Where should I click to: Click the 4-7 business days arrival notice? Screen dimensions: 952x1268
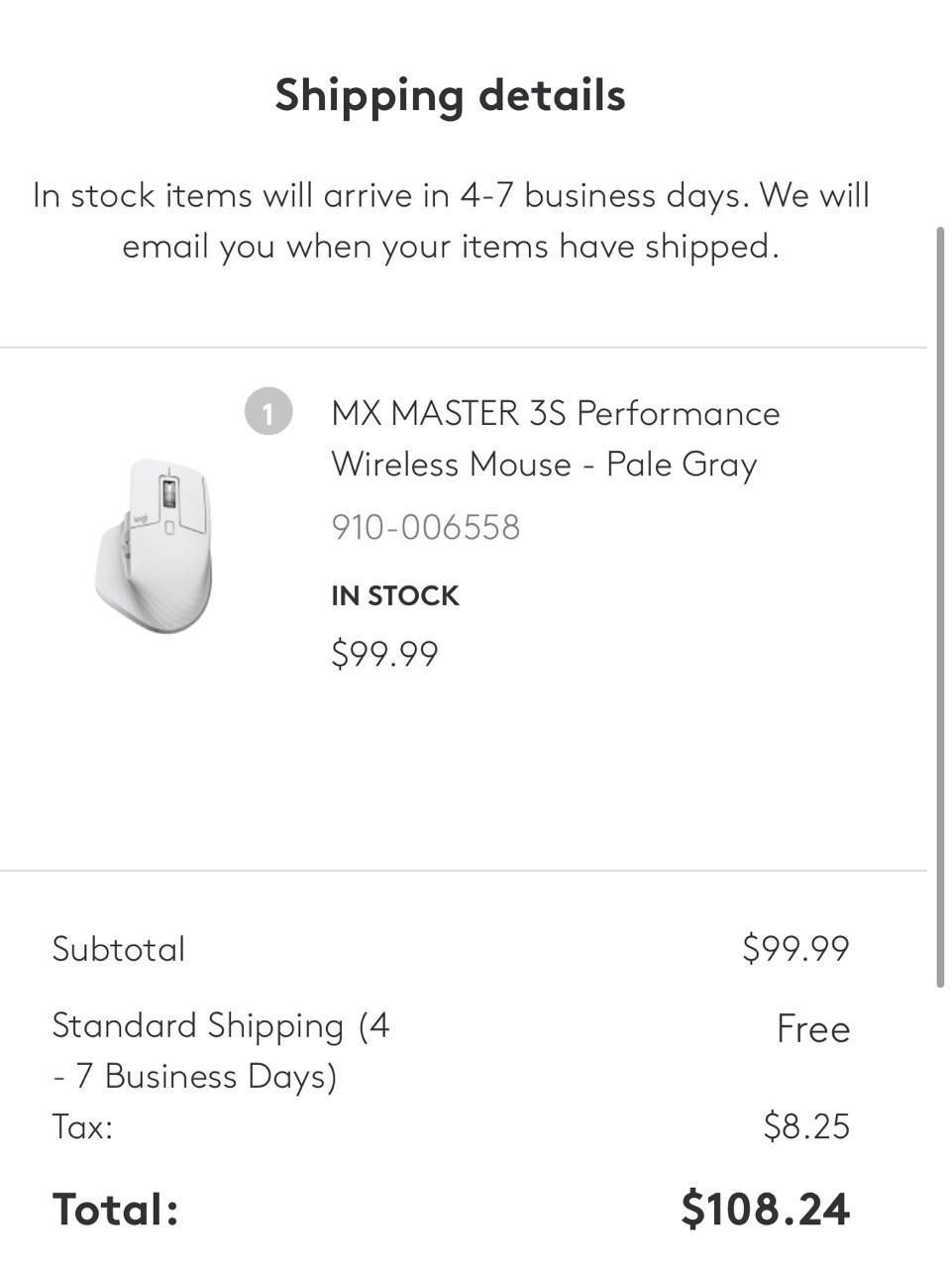451,195
